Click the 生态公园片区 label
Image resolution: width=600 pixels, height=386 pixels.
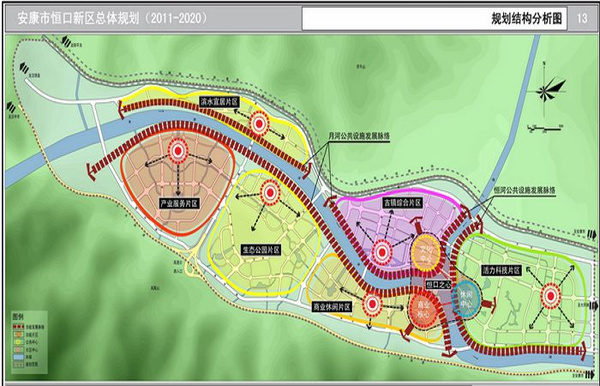[261, 250]
